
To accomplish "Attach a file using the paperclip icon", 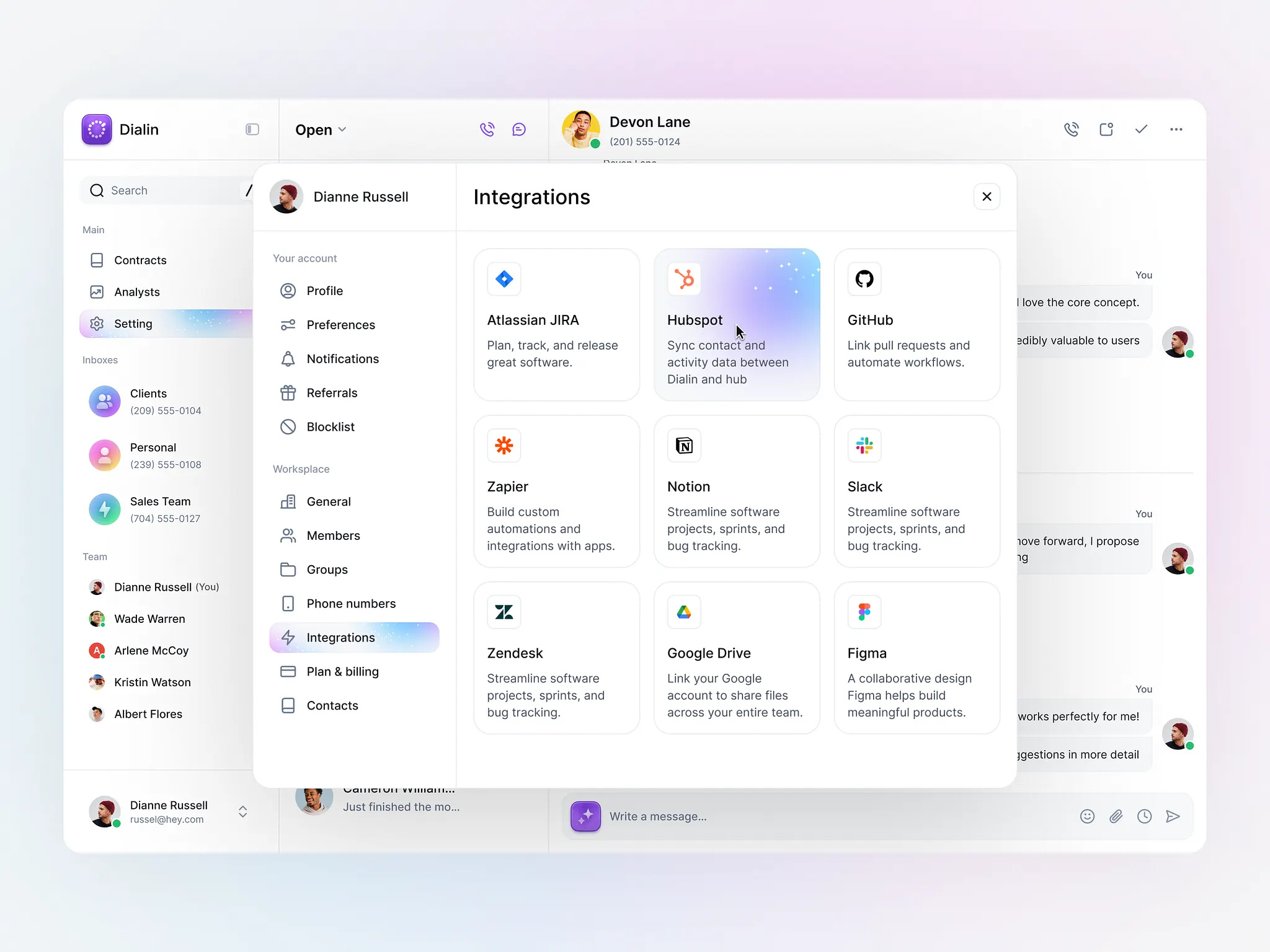I will point(1116,816).
